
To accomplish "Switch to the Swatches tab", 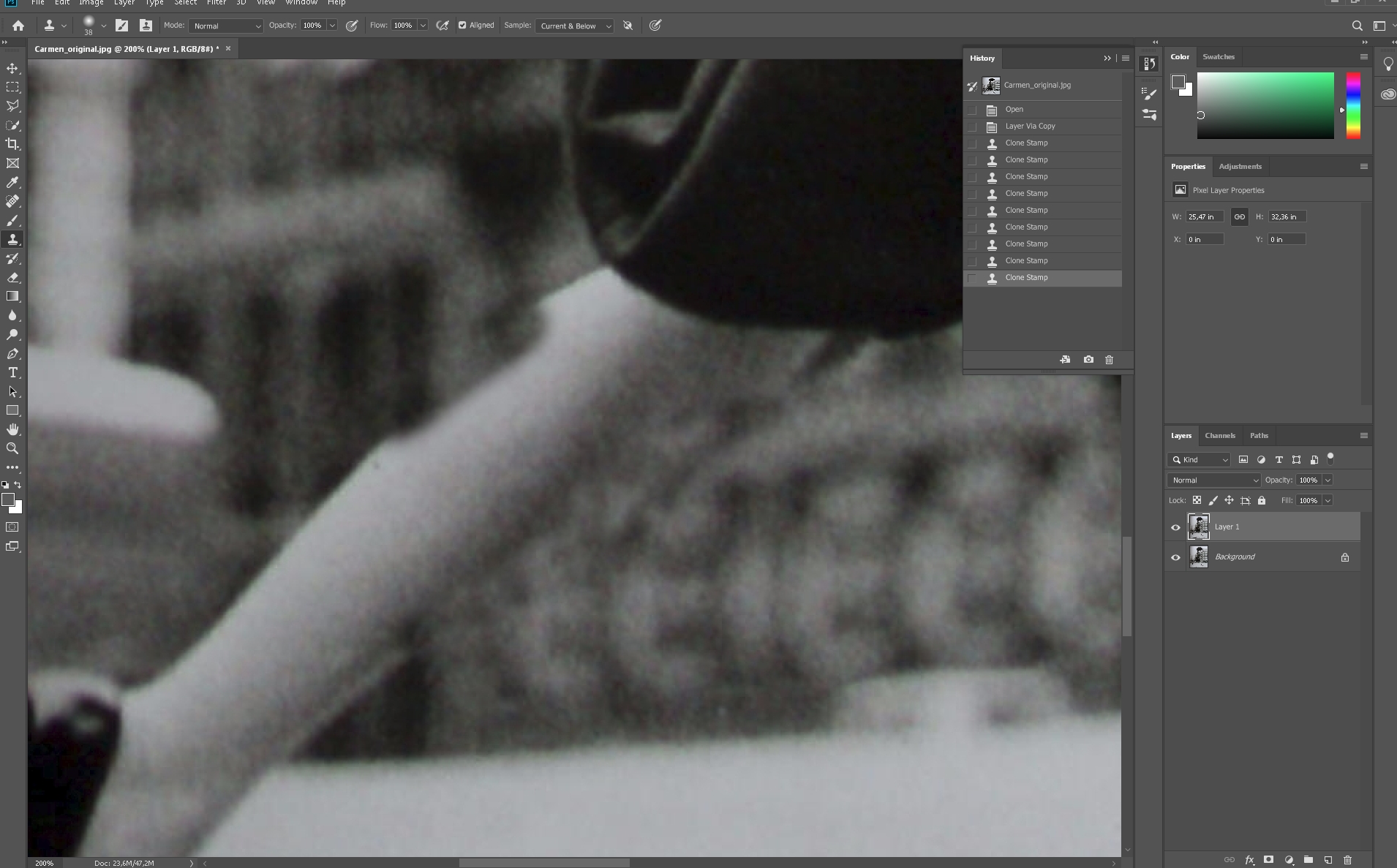I will tap(1219, 56).
